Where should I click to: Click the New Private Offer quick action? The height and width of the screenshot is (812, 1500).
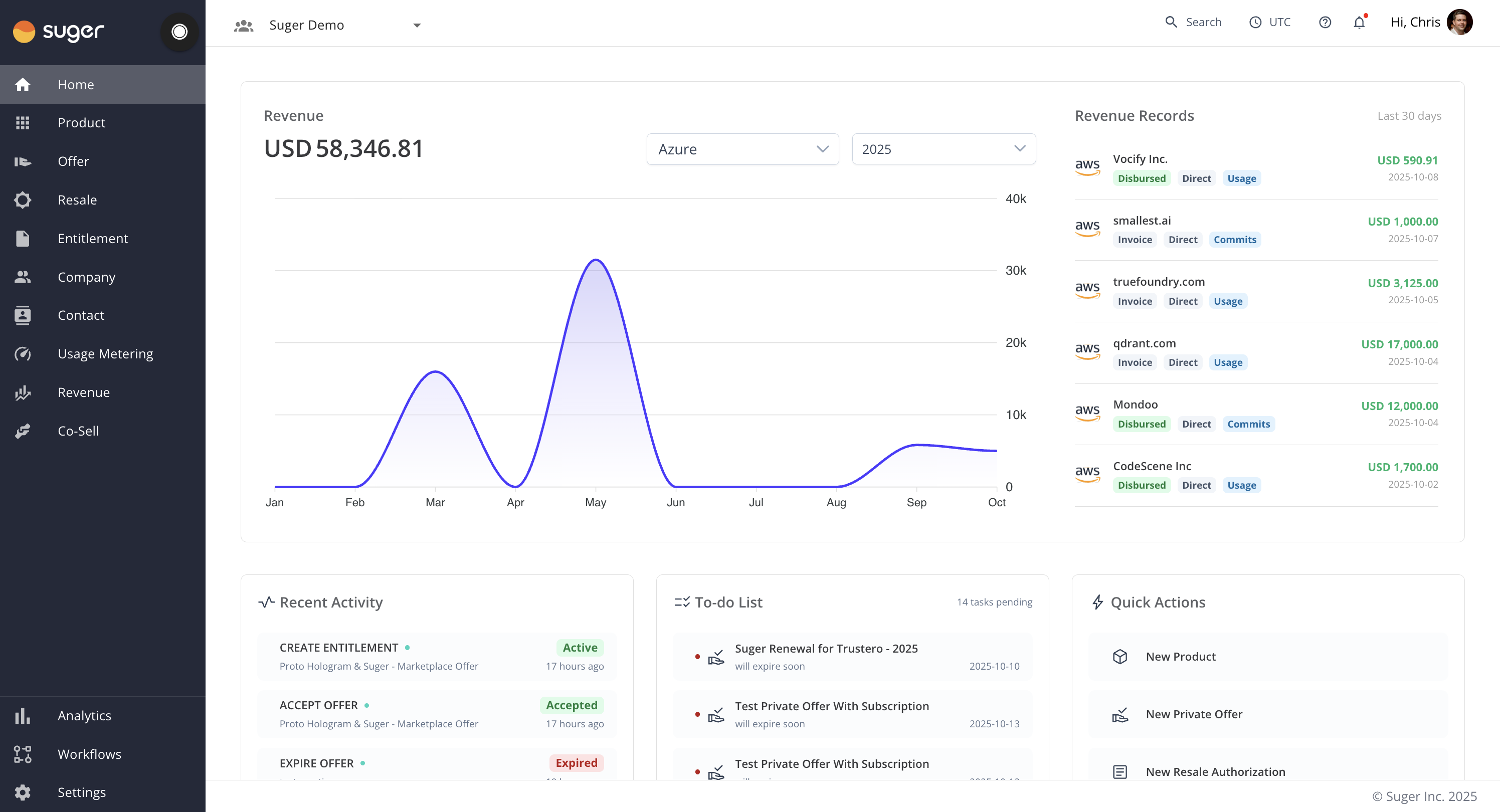click(x=1194, y=714)
